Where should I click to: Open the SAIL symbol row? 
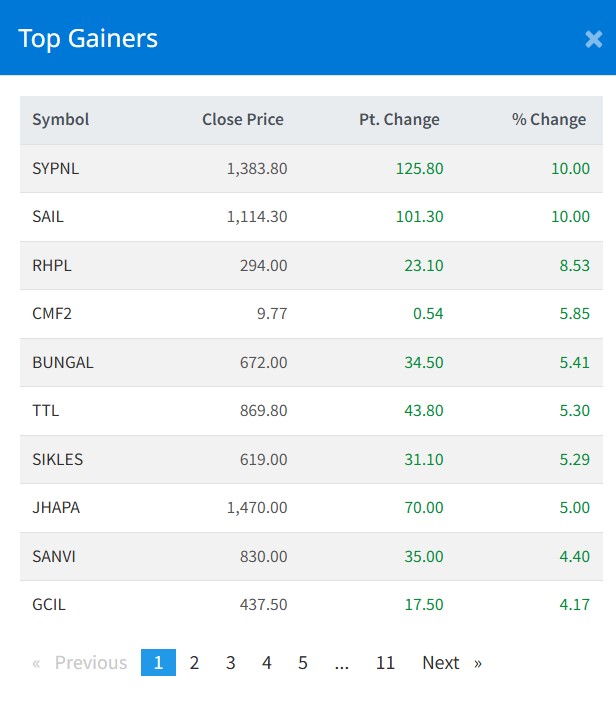(48, 217)
